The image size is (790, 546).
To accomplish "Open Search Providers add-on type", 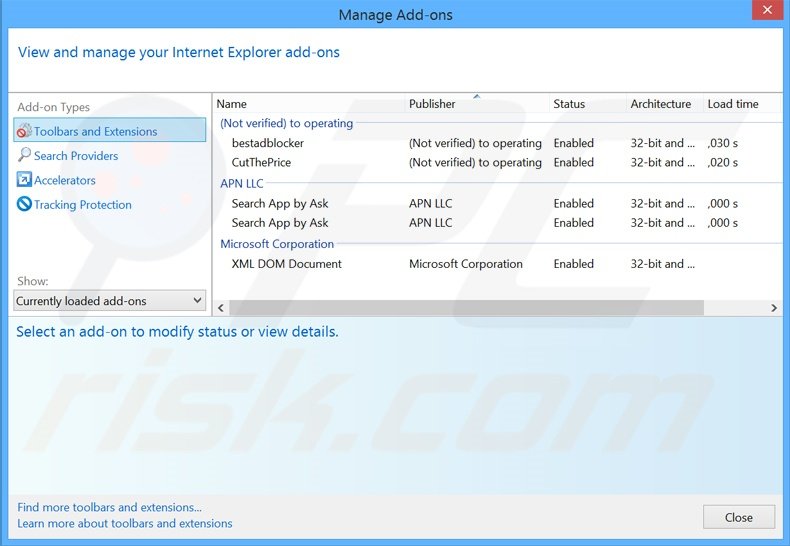I will click(76, 156).
